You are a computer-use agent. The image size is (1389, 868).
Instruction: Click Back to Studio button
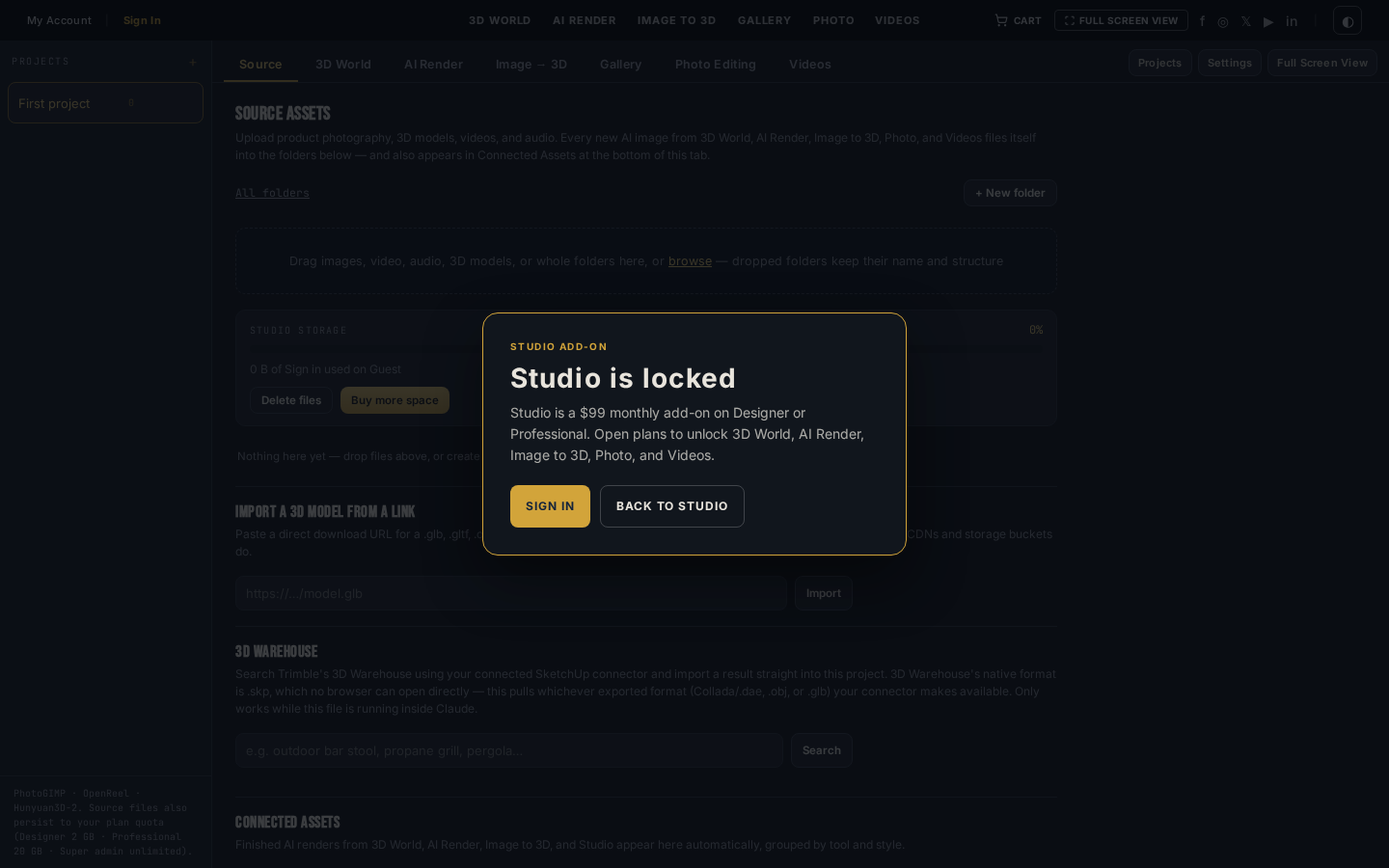(x=672, y=506)
